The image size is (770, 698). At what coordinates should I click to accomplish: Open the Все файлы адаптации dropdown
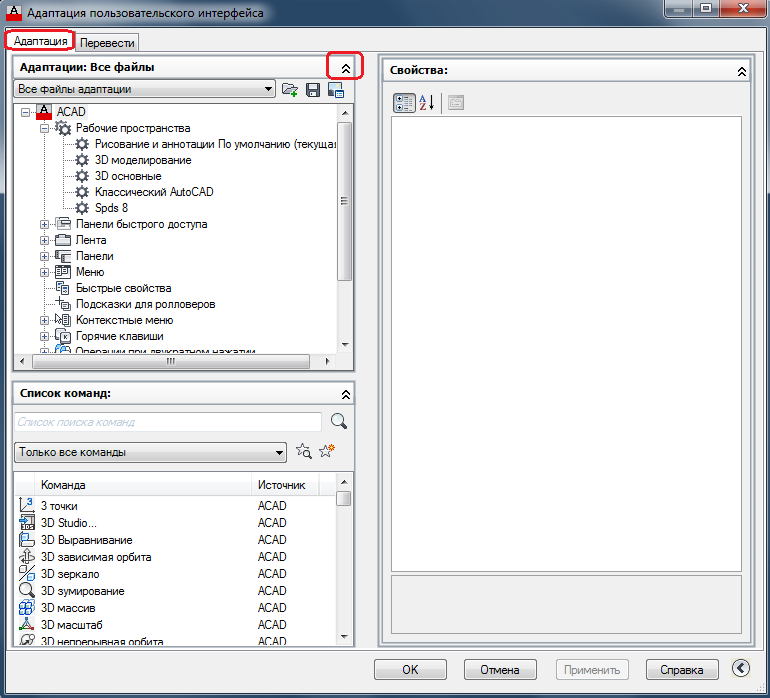[144, 89]
